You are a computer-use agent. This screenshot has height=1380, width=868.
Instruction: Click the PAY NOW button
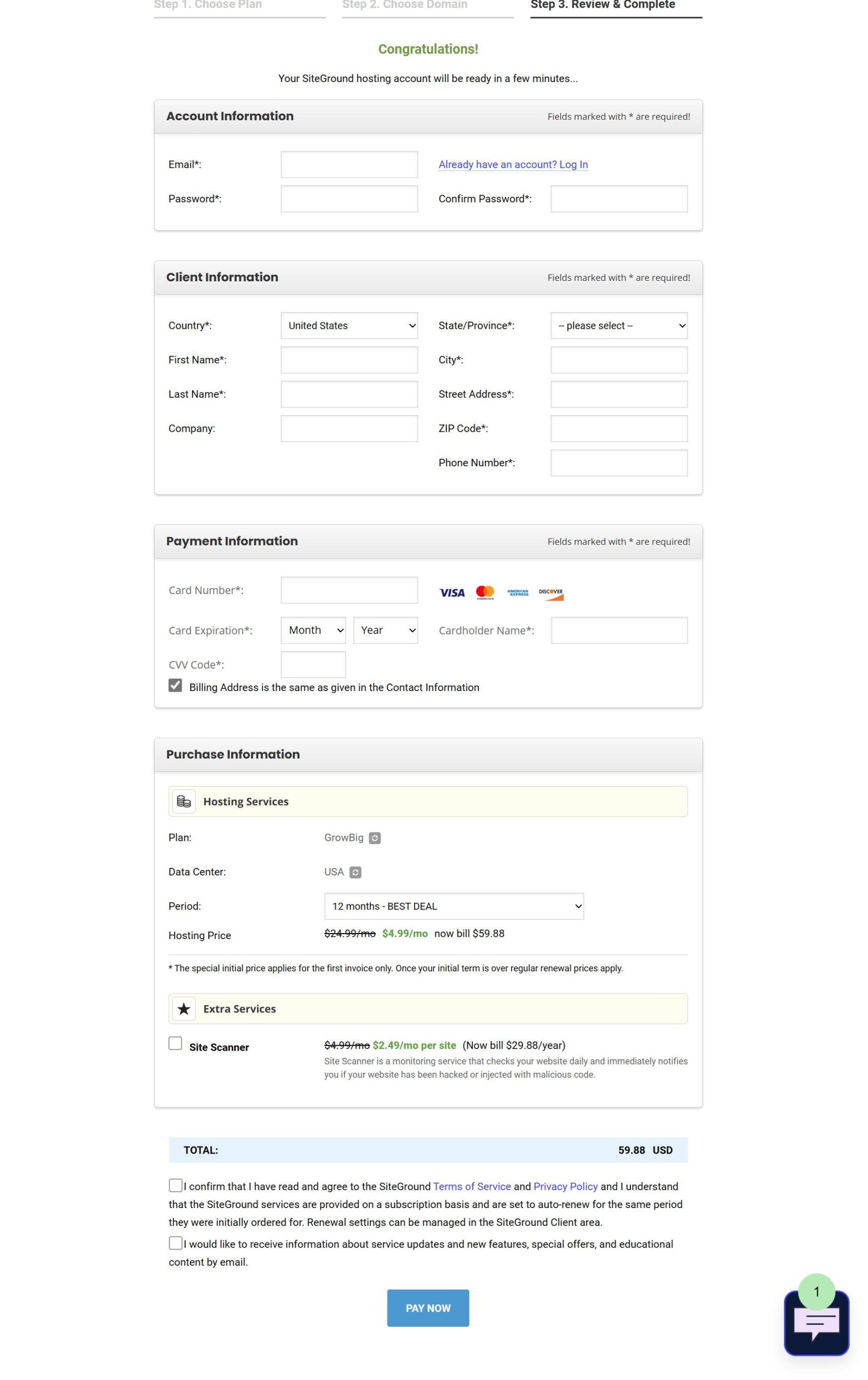pyautogui.click(x=428, y=1308)
